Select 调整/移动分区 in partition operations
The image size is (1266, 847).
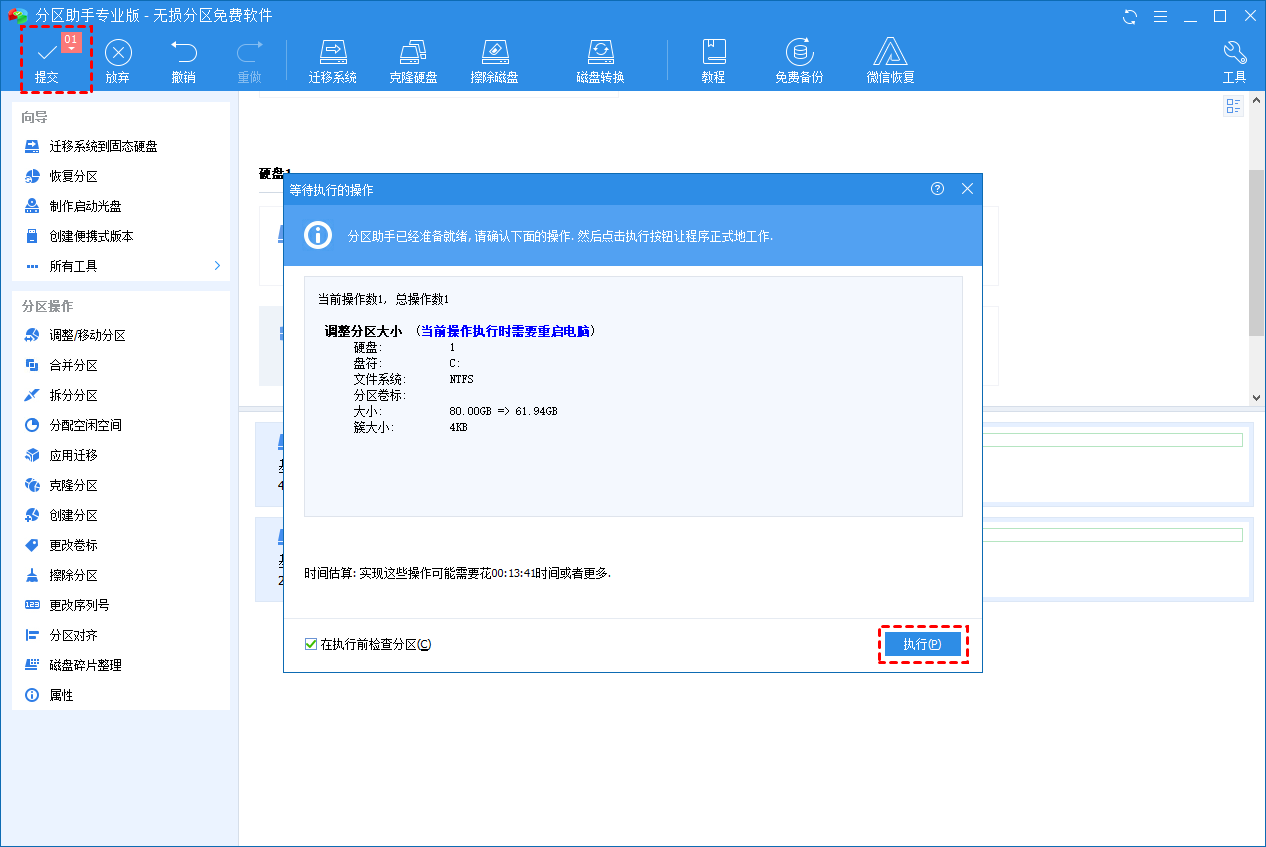pyautogui.click(x=87, y=335)
